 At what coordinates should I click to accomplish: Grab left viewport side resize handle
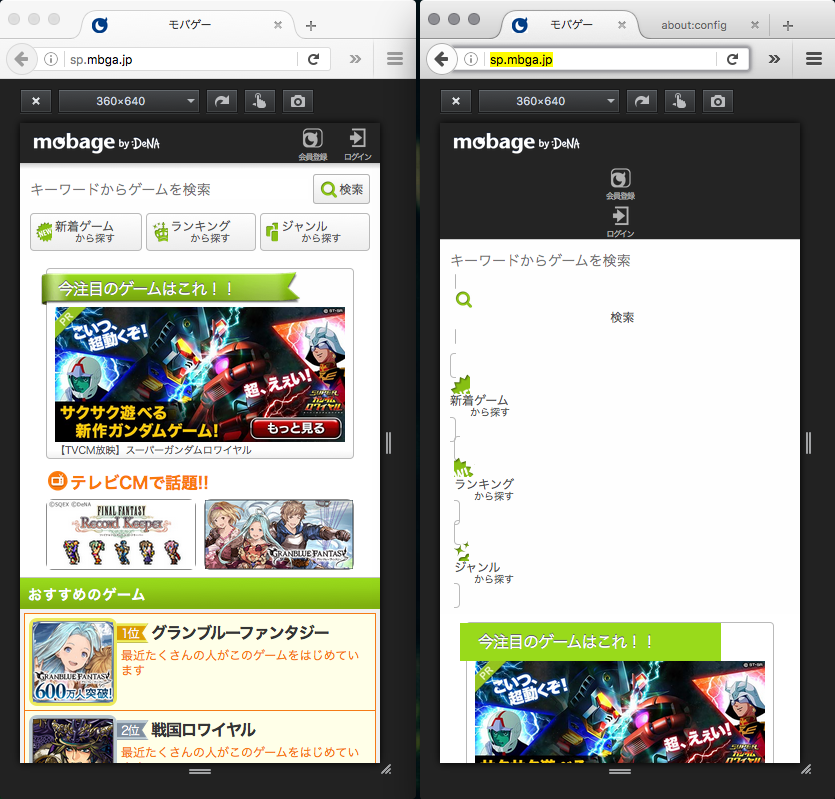[388, 443]
